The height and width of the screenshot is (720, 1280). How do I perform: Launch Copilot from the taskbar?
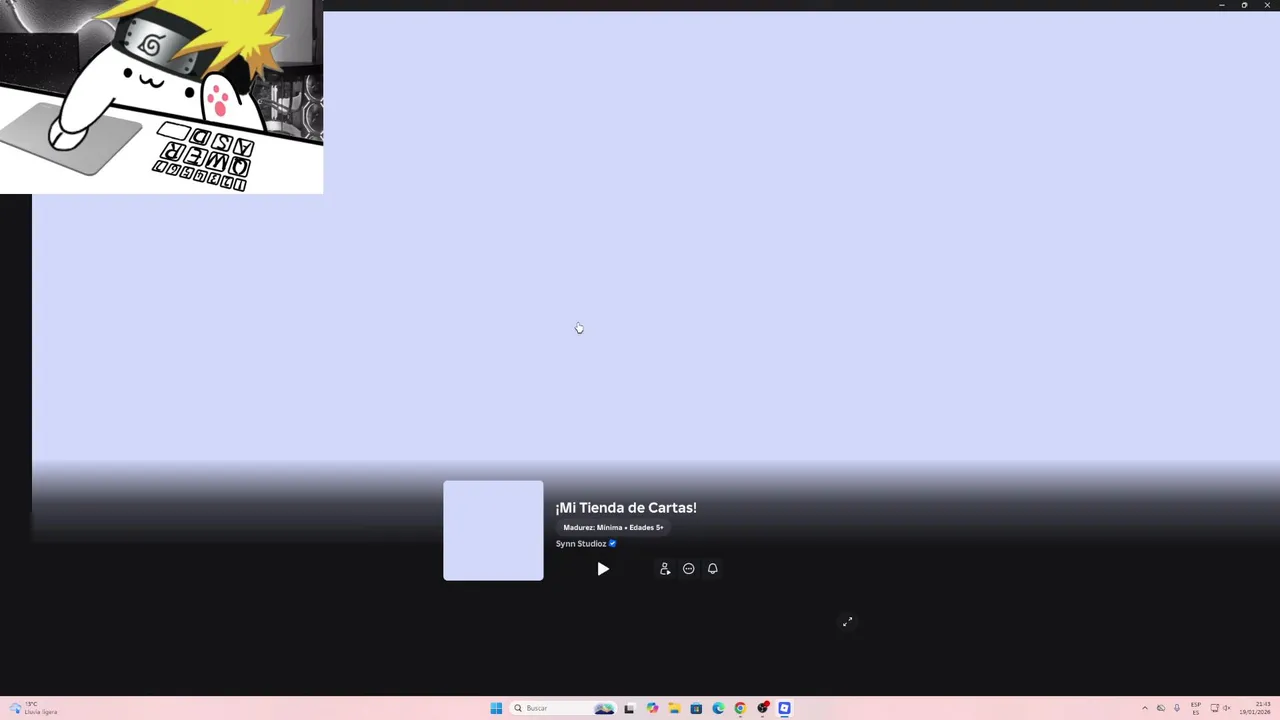coord(652,708)
